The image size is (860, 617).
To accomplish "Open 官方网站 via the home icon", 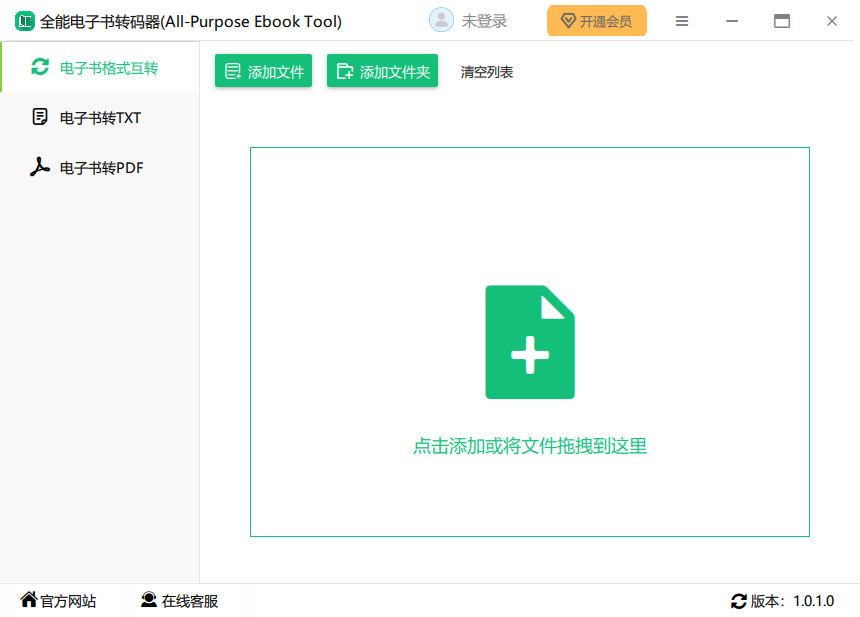I will (29, 600).
